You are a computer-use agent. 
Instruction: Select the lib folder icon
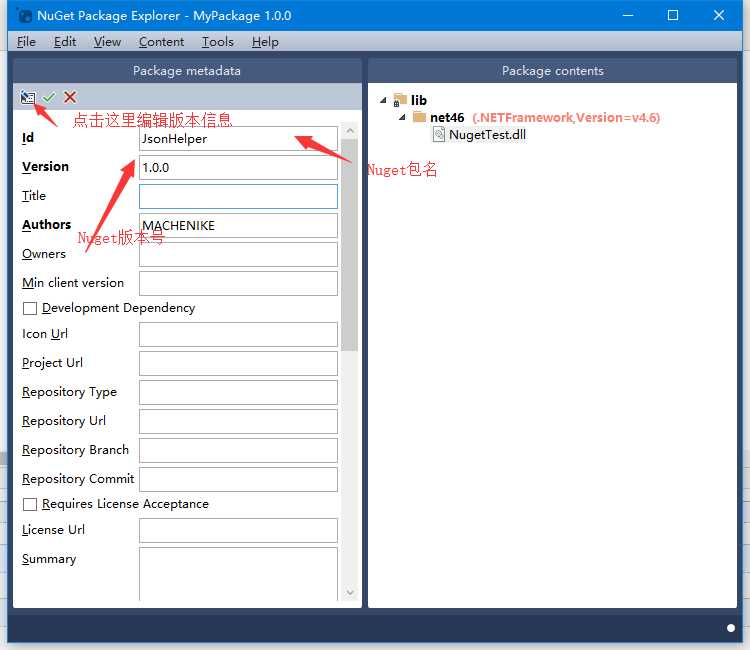[x=400, y=100]
